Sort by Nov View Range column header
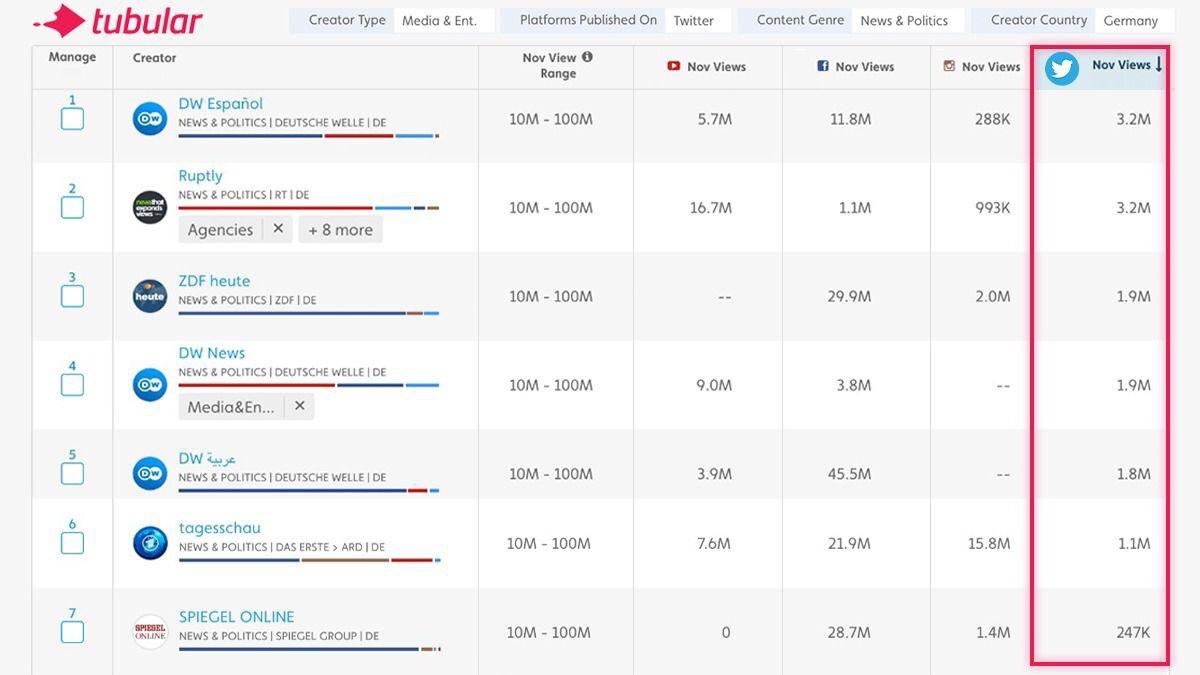Screen dimensions: 1200x675 [557, 65]
